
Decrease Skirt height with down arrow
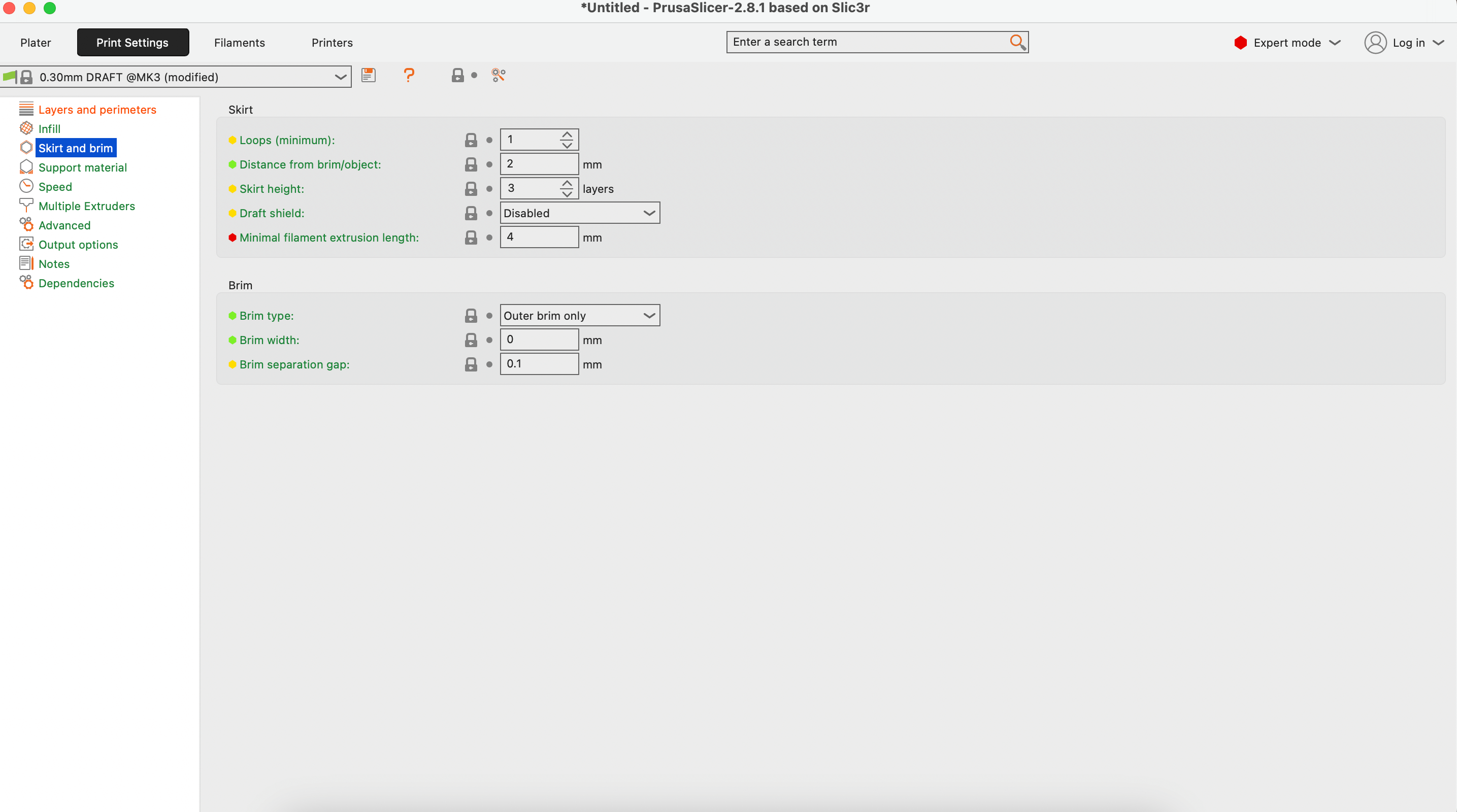567,193
